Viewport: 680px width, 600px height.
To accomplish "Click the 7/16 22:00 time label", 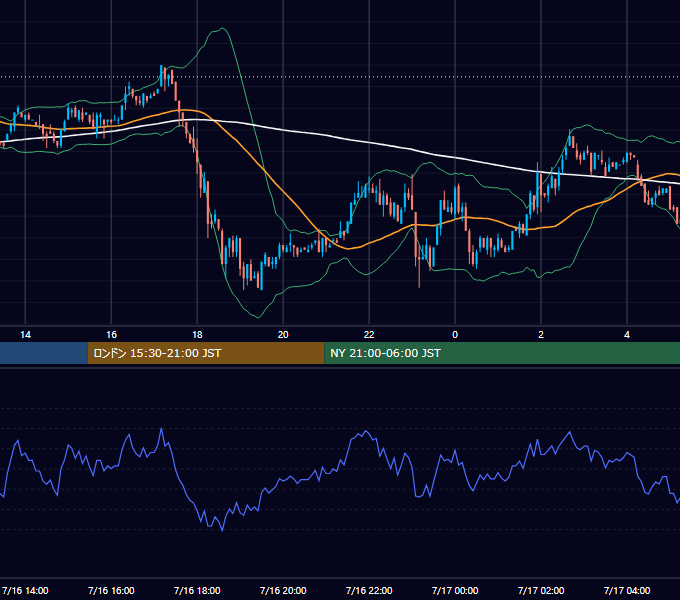I will click(369, 590).
